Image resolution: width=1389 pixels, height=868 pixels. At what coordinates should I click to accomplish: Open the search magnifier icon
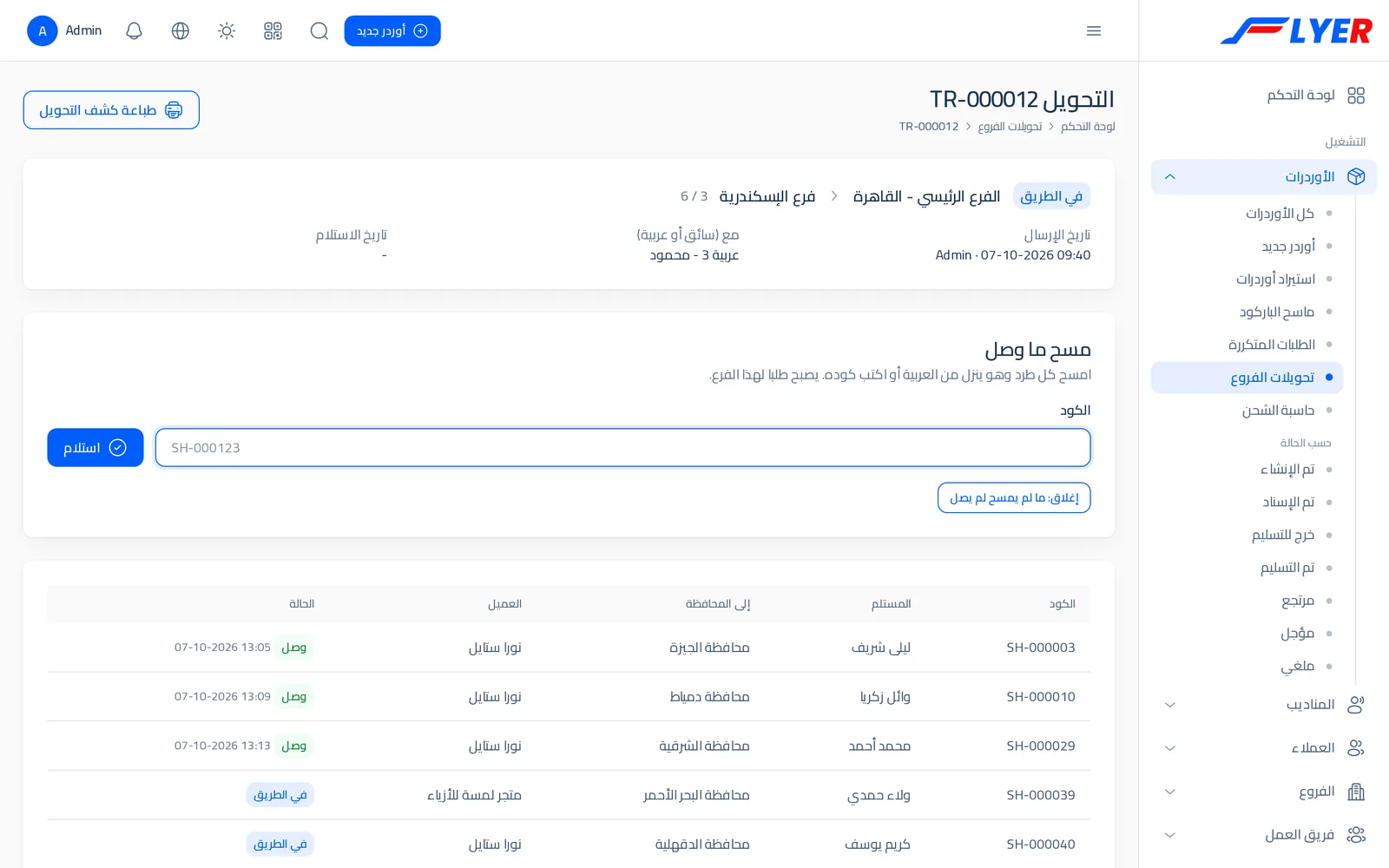[319, 31]
